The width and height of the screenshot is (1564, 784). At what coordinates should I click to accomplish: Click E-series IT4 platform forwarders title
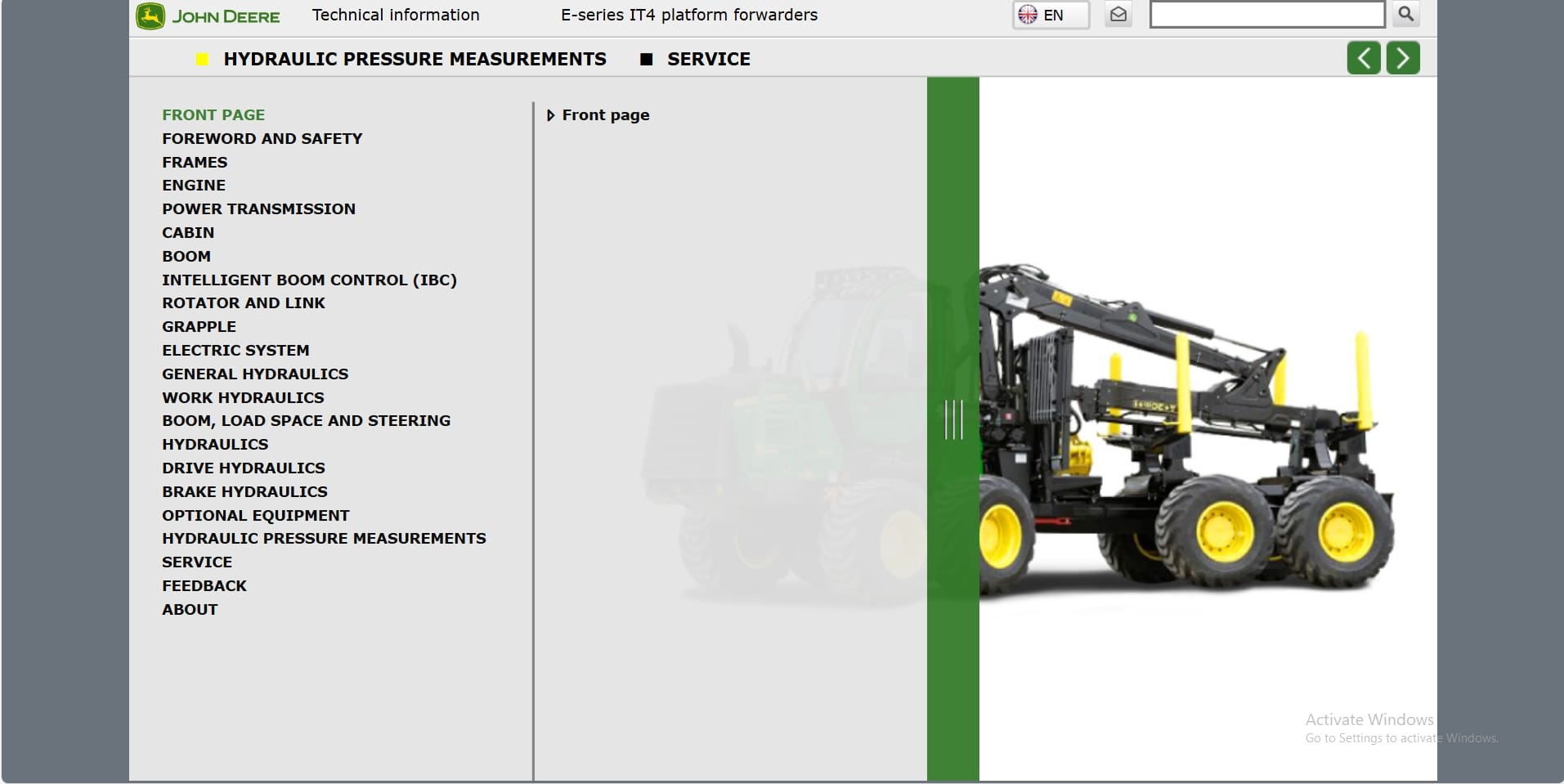(x=689, y=15)
